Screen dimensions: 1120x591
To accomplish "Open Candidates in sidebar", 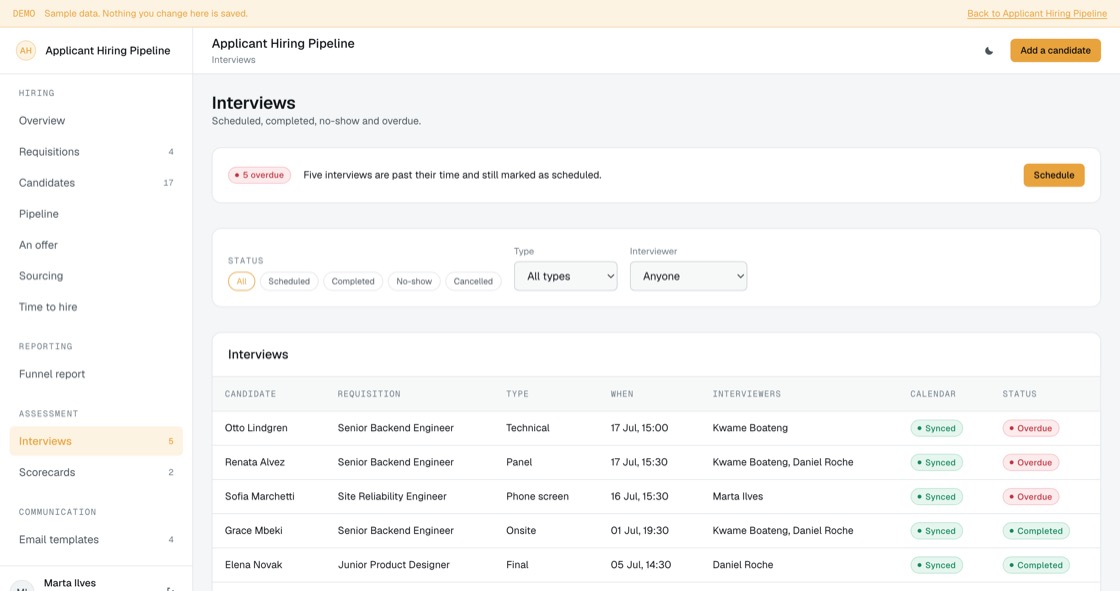I will 96,183.
